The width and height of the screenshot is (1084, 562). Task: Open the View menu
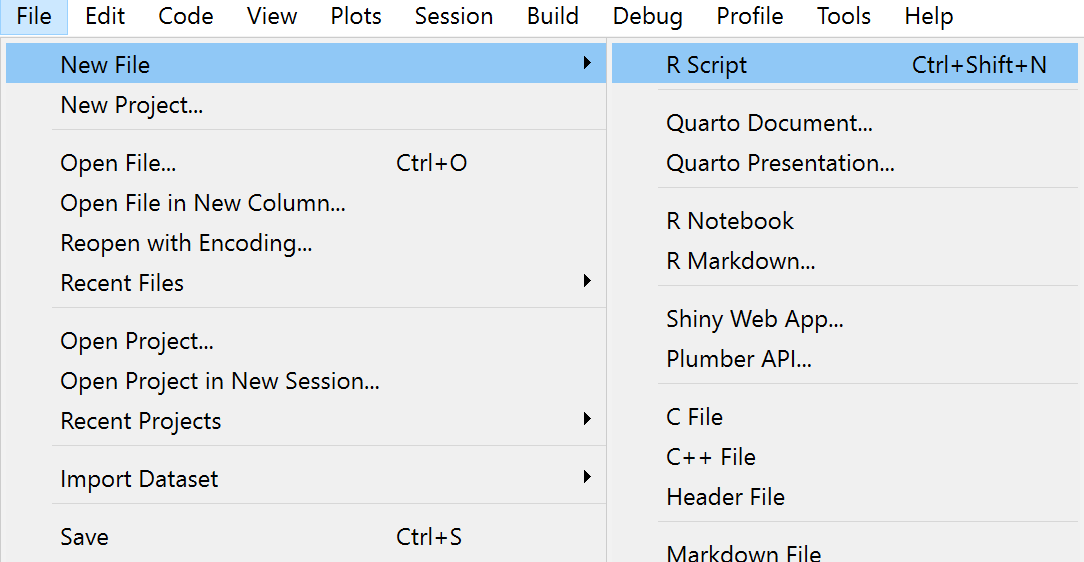tap(272, 17)
